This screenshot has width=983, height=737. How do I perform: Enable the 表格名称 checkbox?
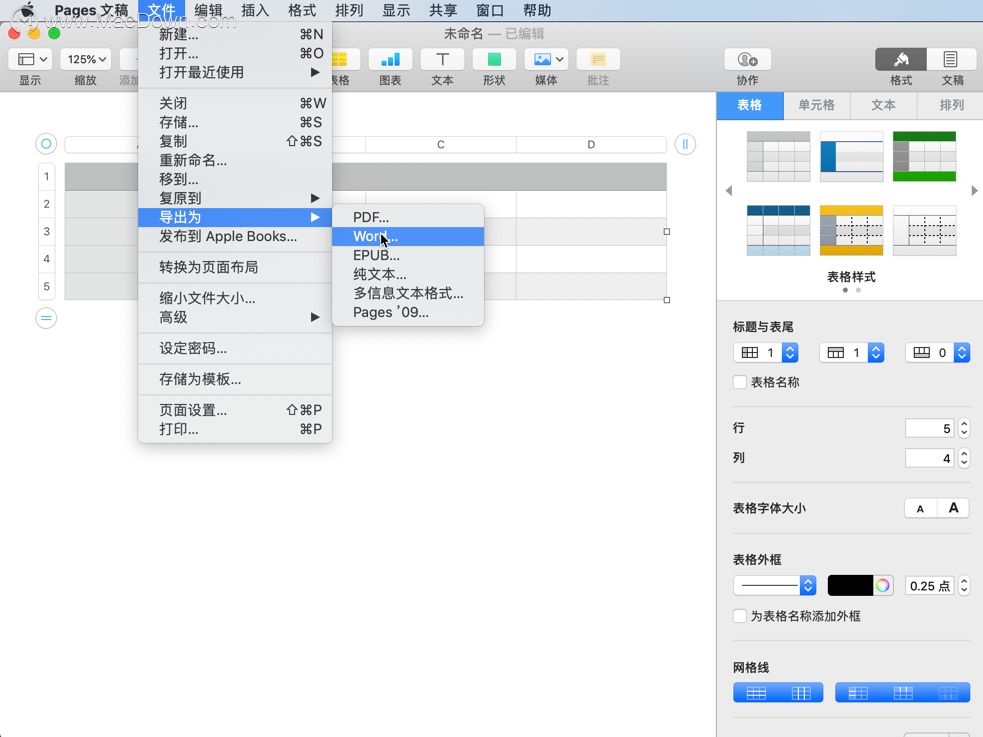740,382
